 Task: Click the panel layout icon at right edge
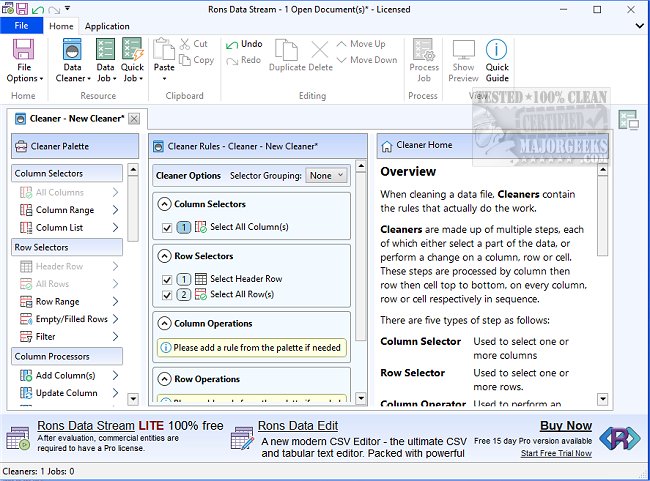pyautogui.click(x=628, y=120)
